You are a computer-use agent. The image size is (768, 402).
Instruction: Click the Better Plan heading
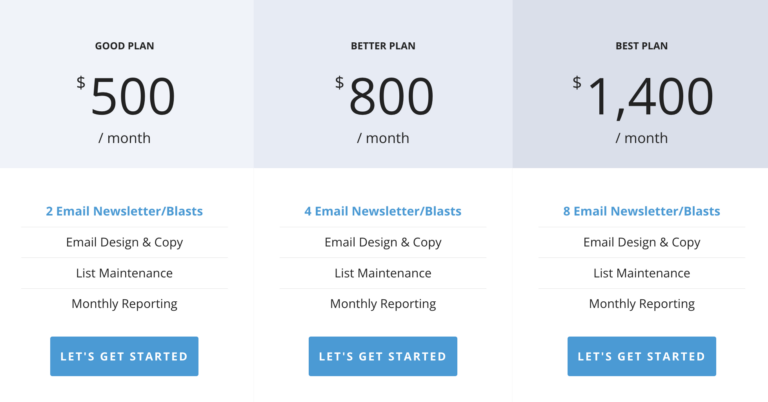tap(383, 46)
